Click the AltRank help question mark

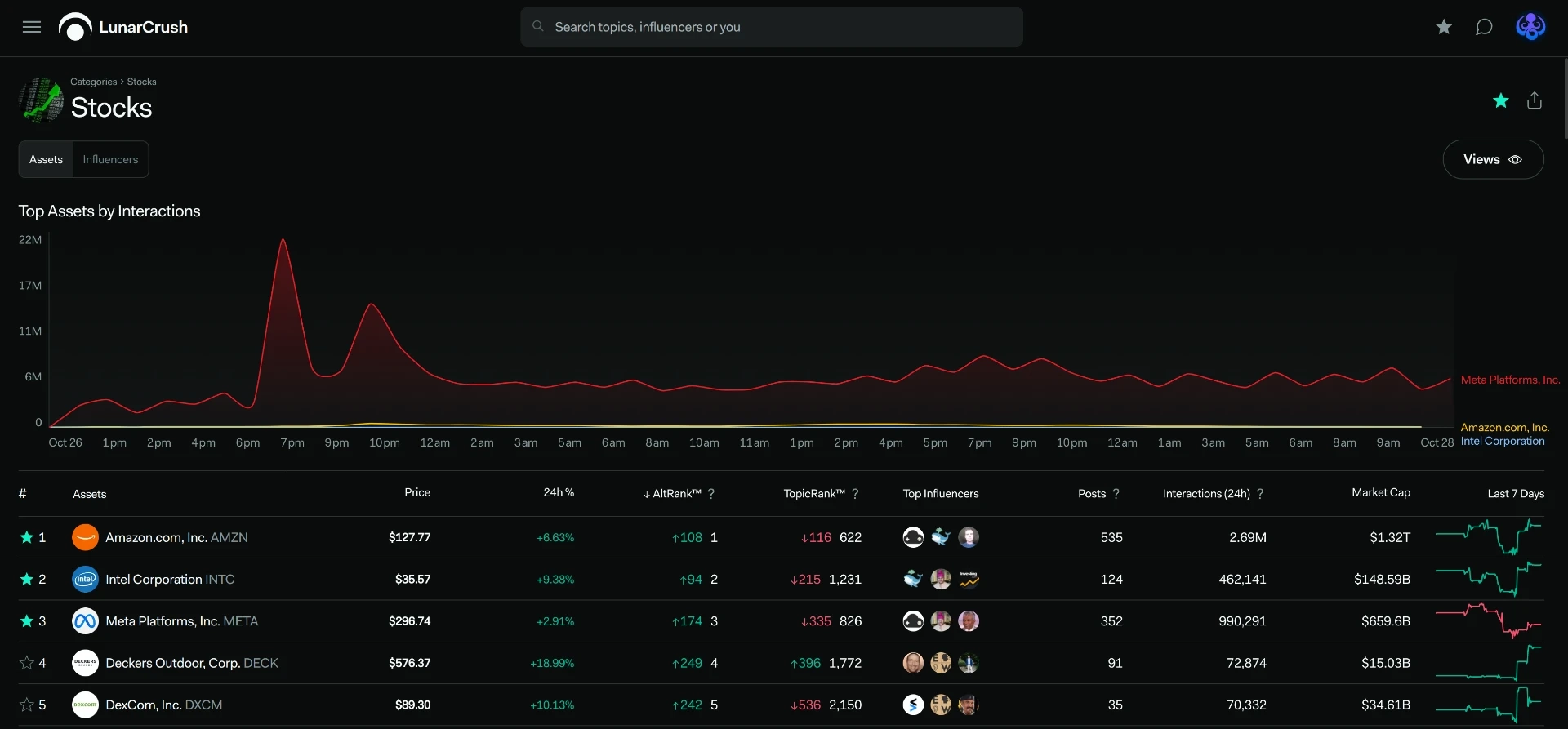click(711, 494)
